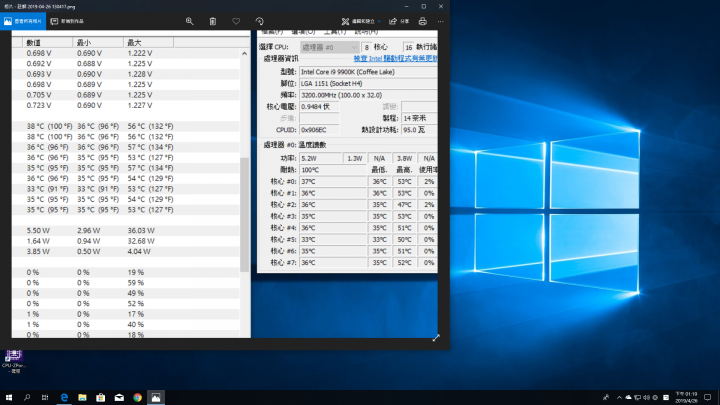Click the 59 % maximum usage value
The width and height of the screenshot is (720, 405).
pos(136,283)
